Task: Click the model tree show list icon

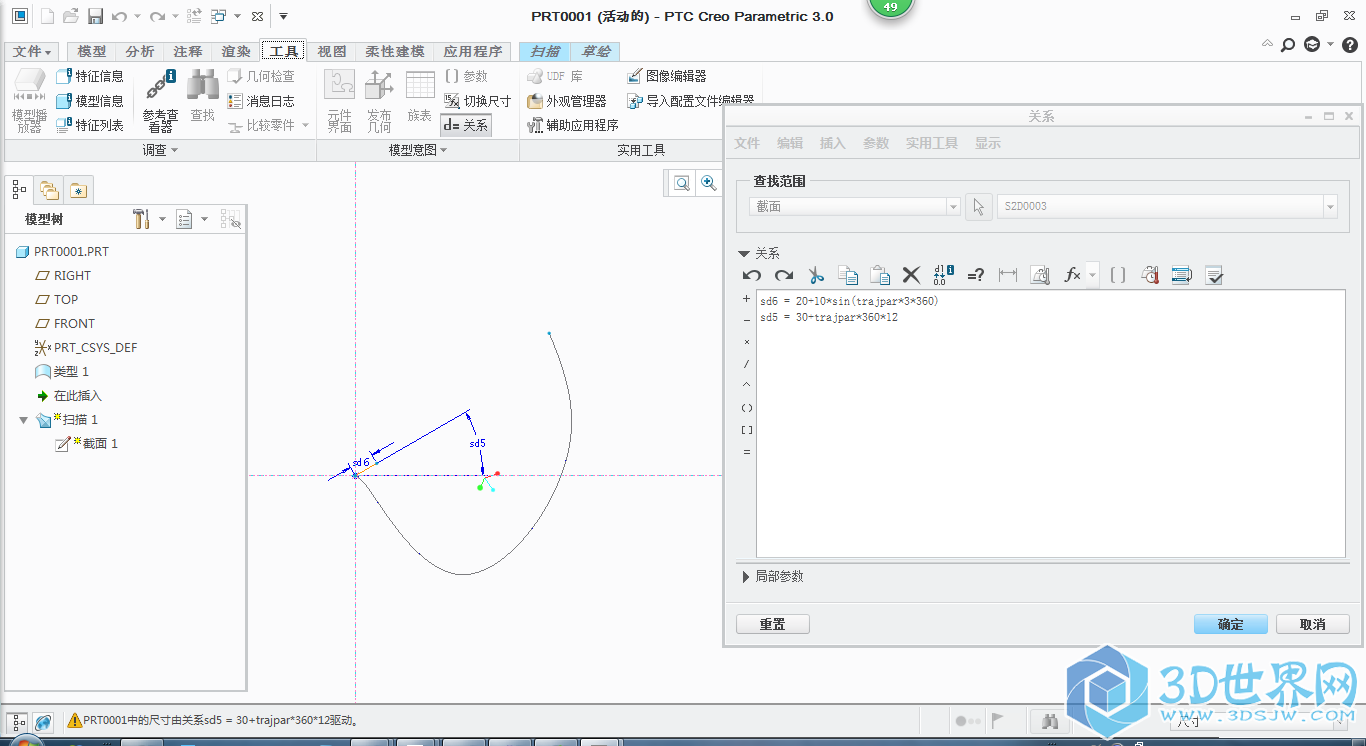Action: pyautogui.click(x=184, y=219)
